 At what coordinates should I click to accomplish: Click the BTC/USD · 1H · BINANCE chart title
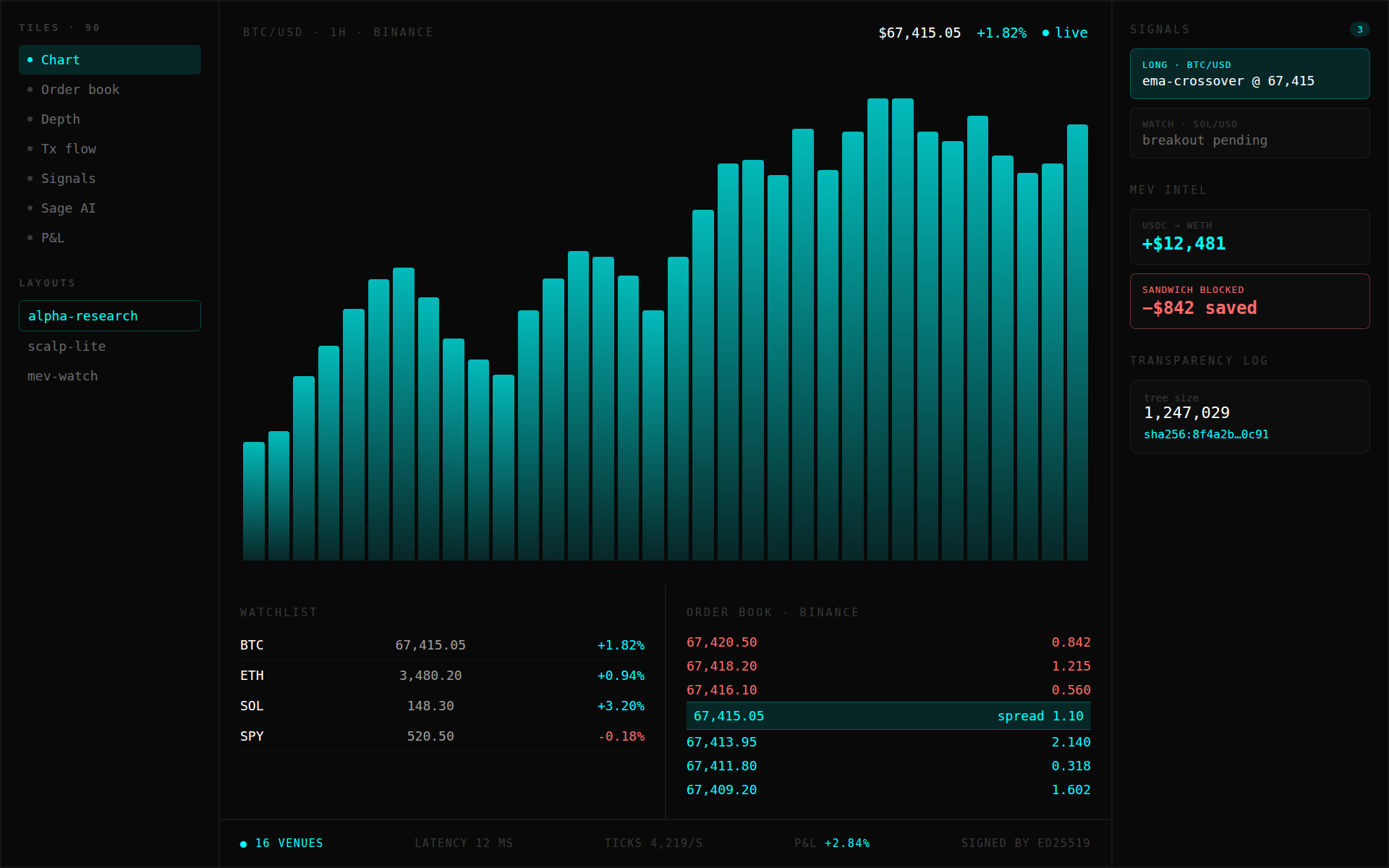[x=338, y=33]
